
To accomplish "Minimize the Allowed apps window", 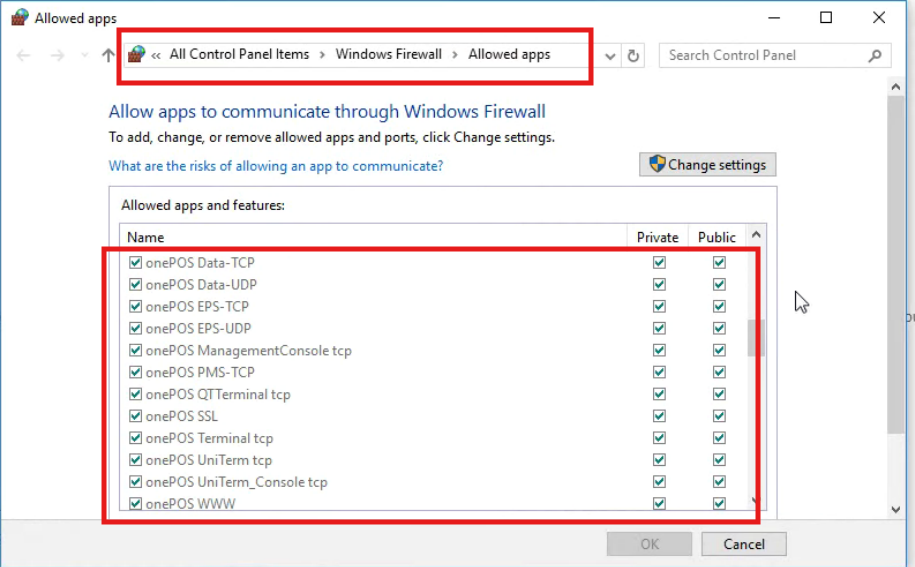I will [774, 18].
